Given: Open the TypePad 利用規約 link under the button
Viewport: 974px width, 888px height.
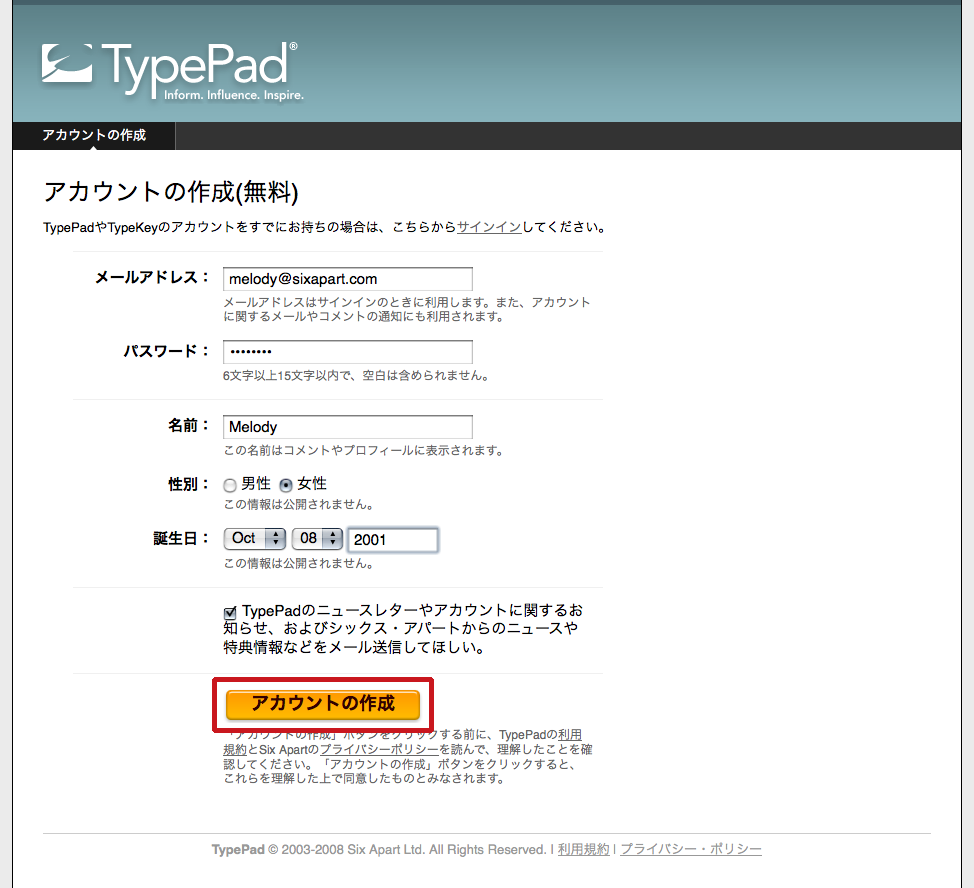Looking at the screenshot, I should (x=570, y=735).
